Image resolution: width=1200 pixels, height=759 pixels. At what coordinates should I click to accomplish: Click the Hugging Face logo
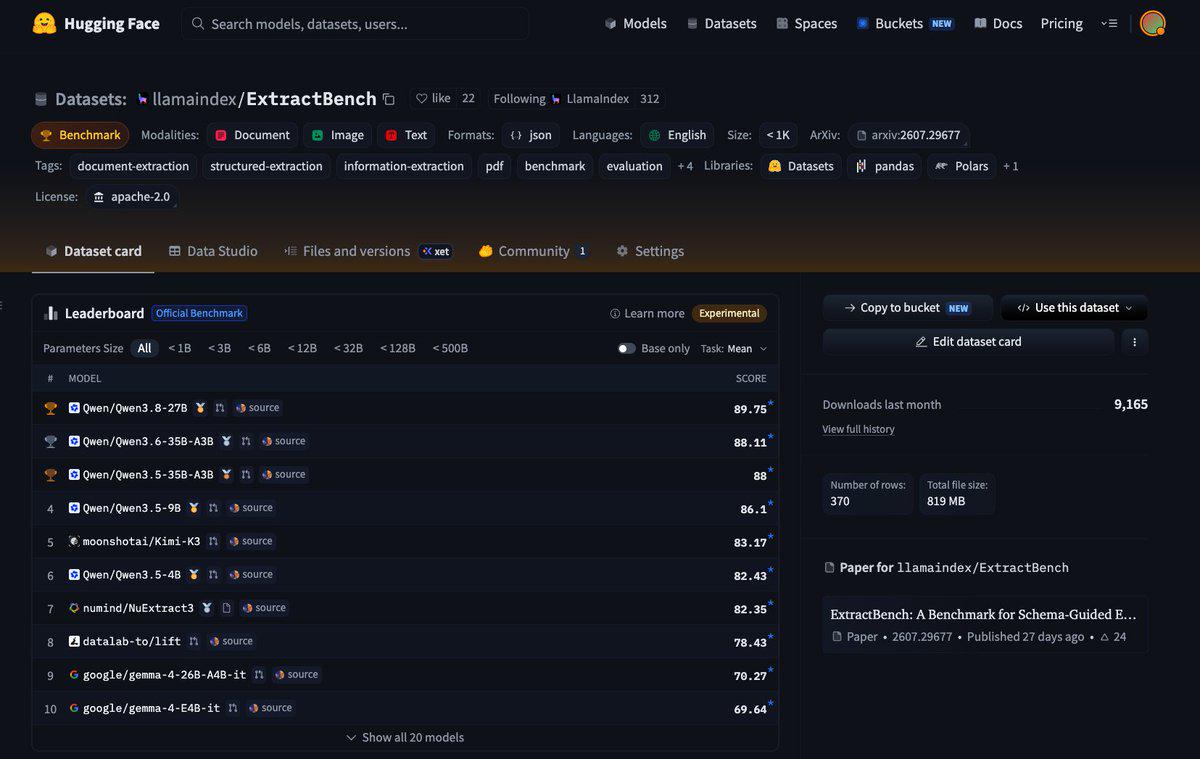tap(95, 23)
